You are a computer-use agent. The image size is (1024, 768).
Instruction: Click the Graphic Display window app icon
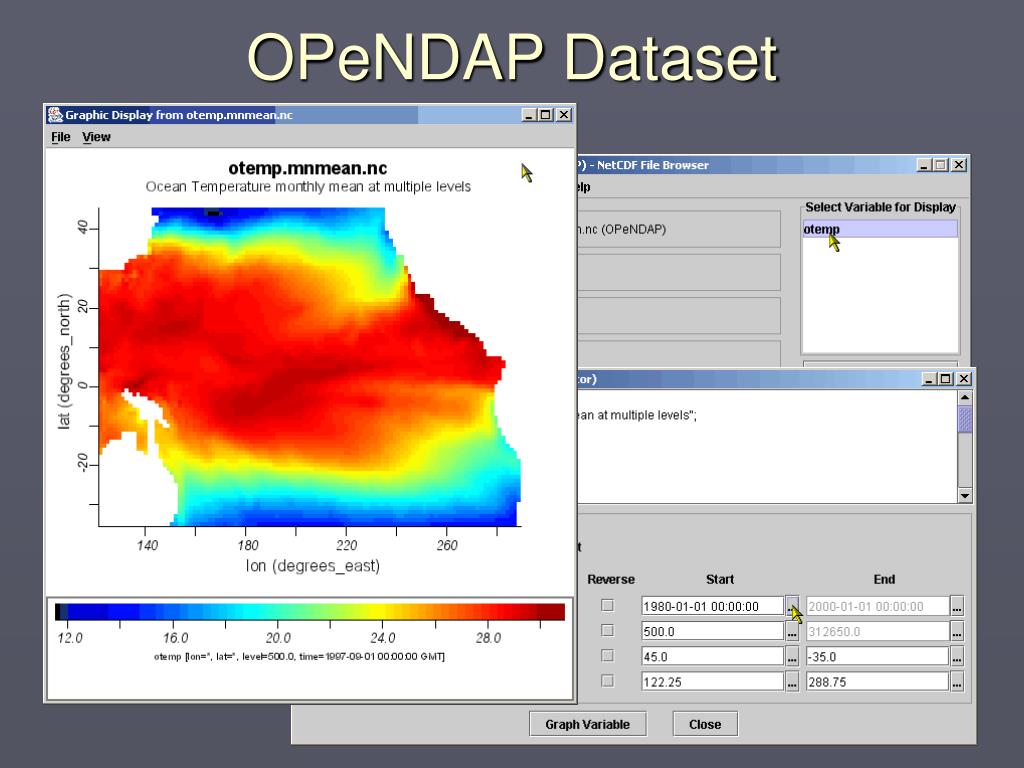pyautogui.click(x=56, y=115)
